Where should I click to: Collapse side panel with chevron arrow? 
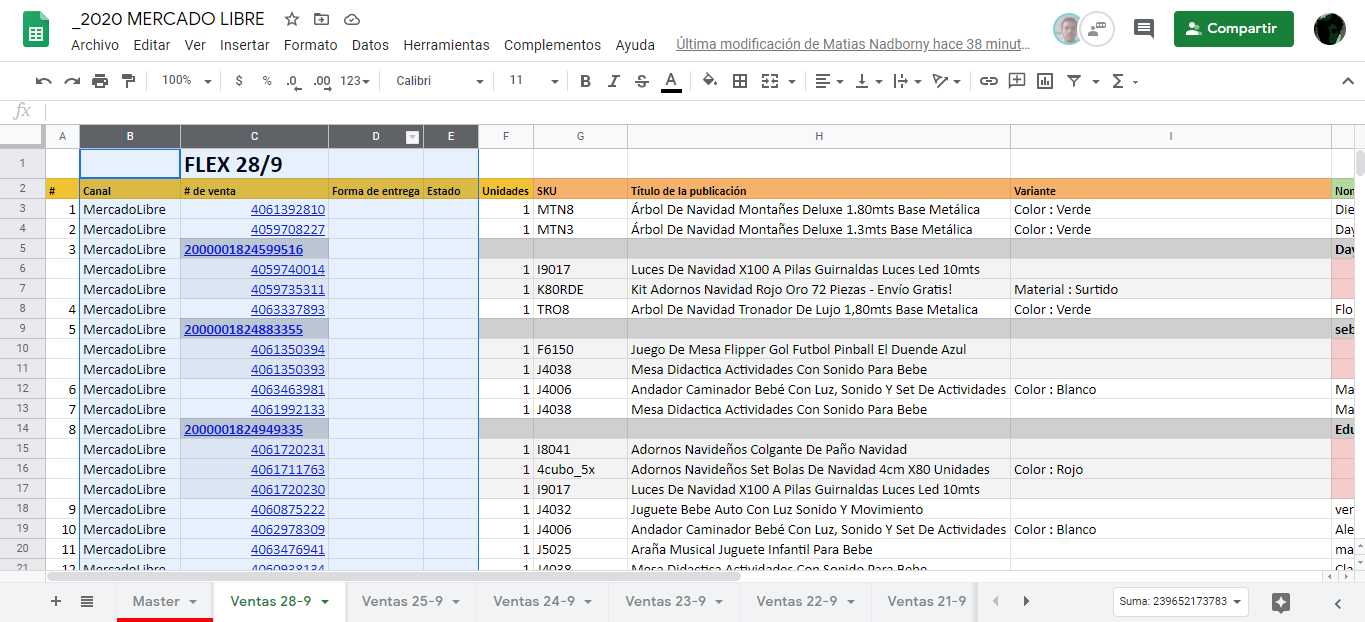coord(1338,603)
